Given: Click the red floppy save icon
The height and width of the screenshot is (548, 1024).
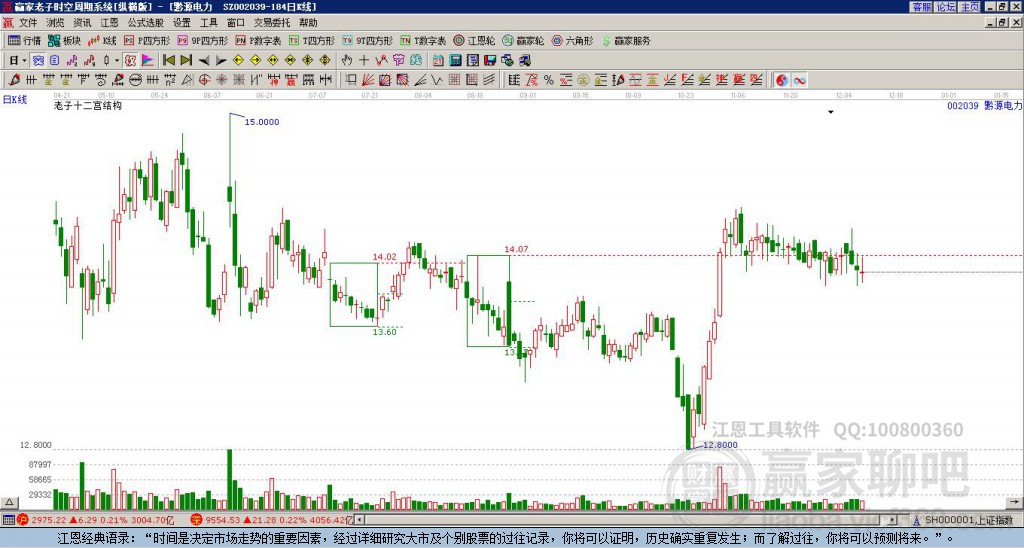Looking at the screenshot, I should click(490, 60).
